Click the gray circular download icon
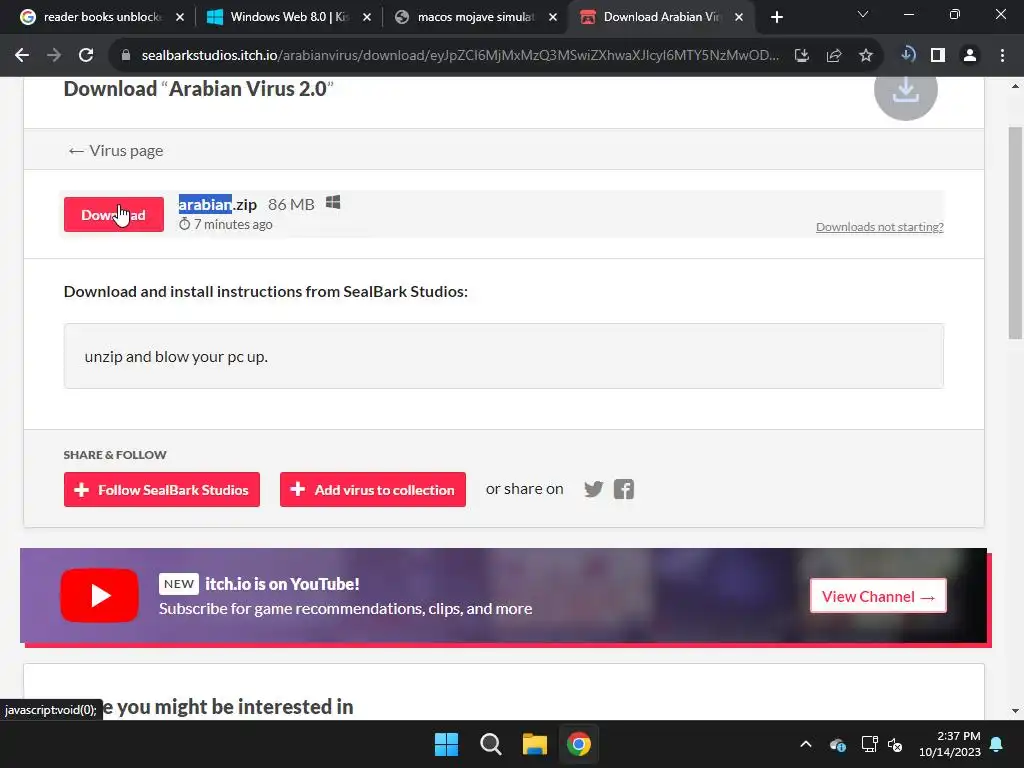This screenshot has height=768, width=1024. click(906, 91)
